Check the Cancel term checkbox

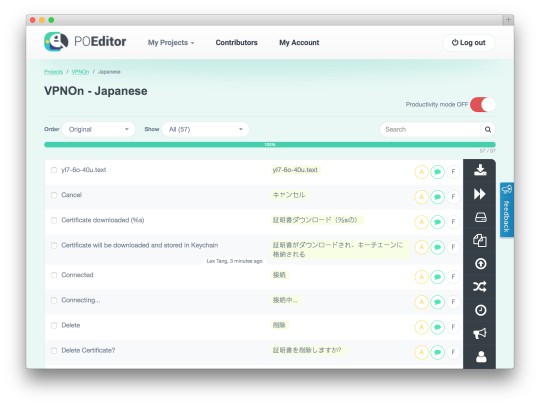pos(54,195)
